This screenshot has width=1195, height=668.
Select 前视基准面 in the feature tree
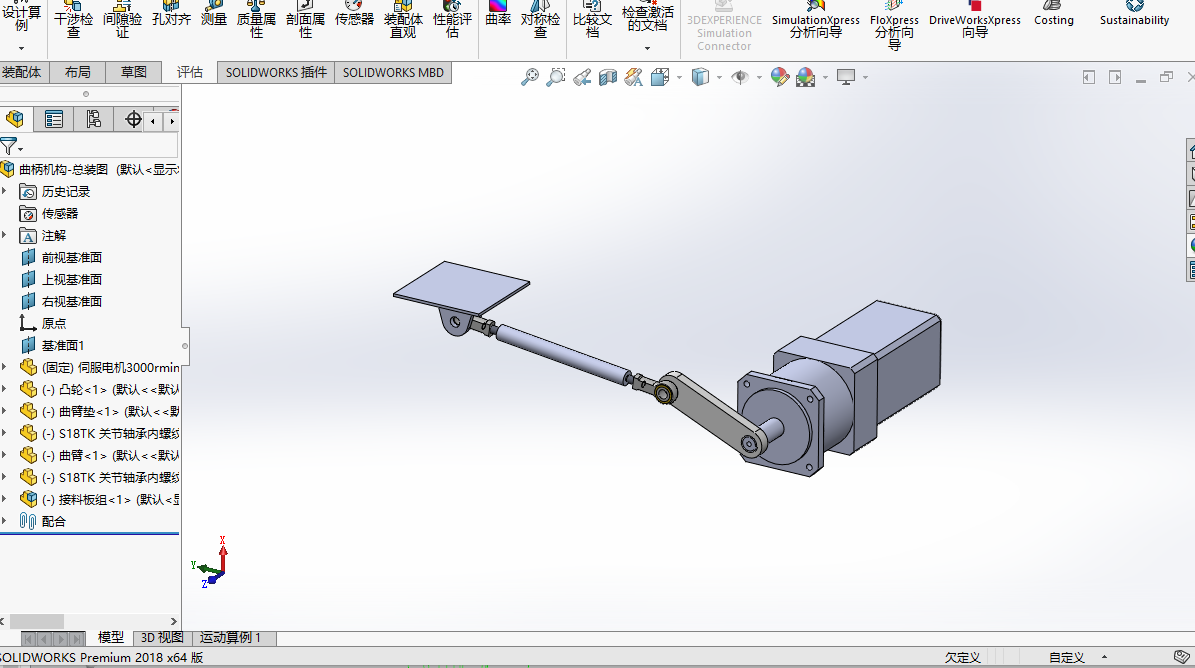click(x=71, y=257)
